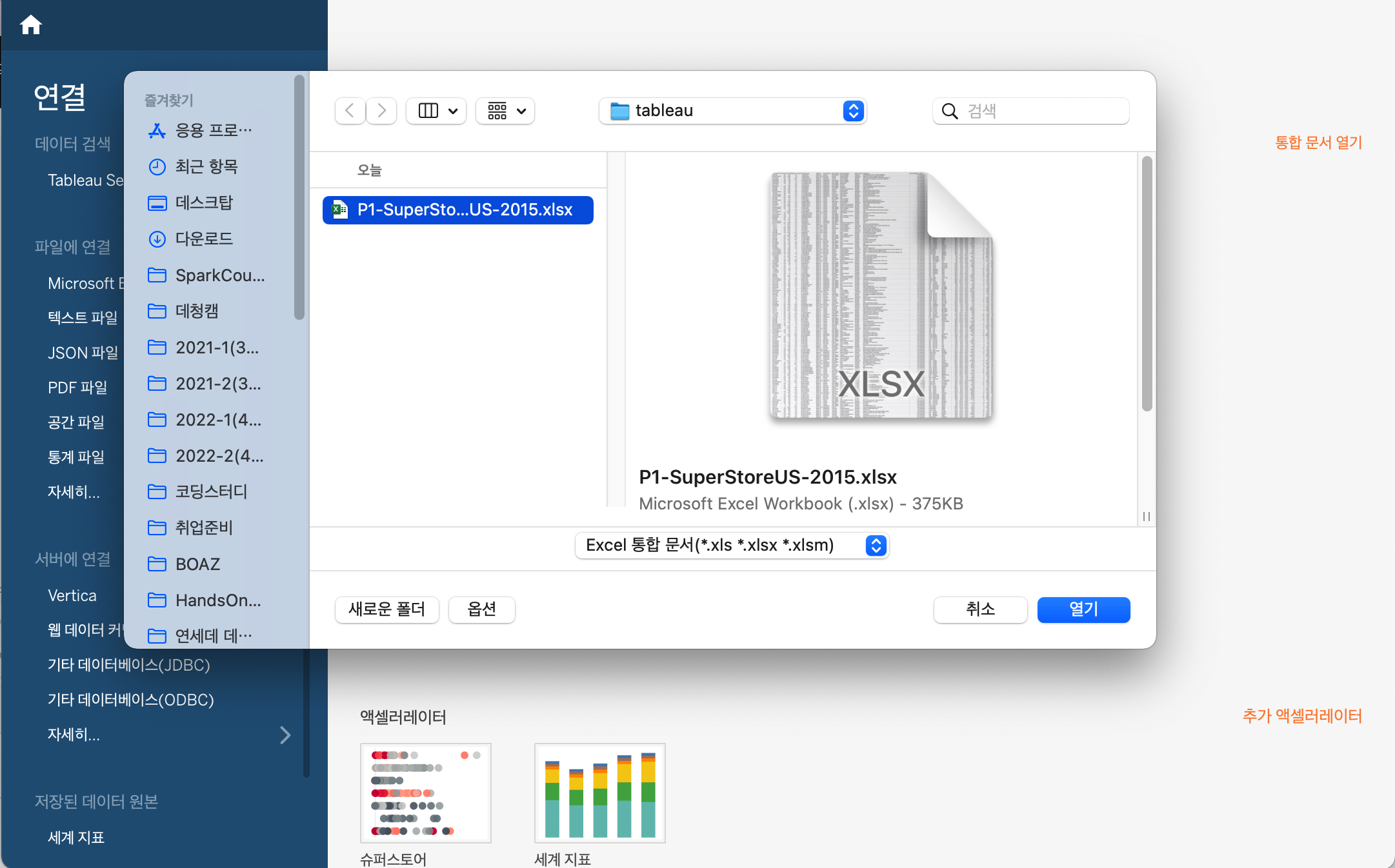Click the Excel icon on selected file
The width and height of the screenshot is (1395, 868).
click(x=340, y=210)
